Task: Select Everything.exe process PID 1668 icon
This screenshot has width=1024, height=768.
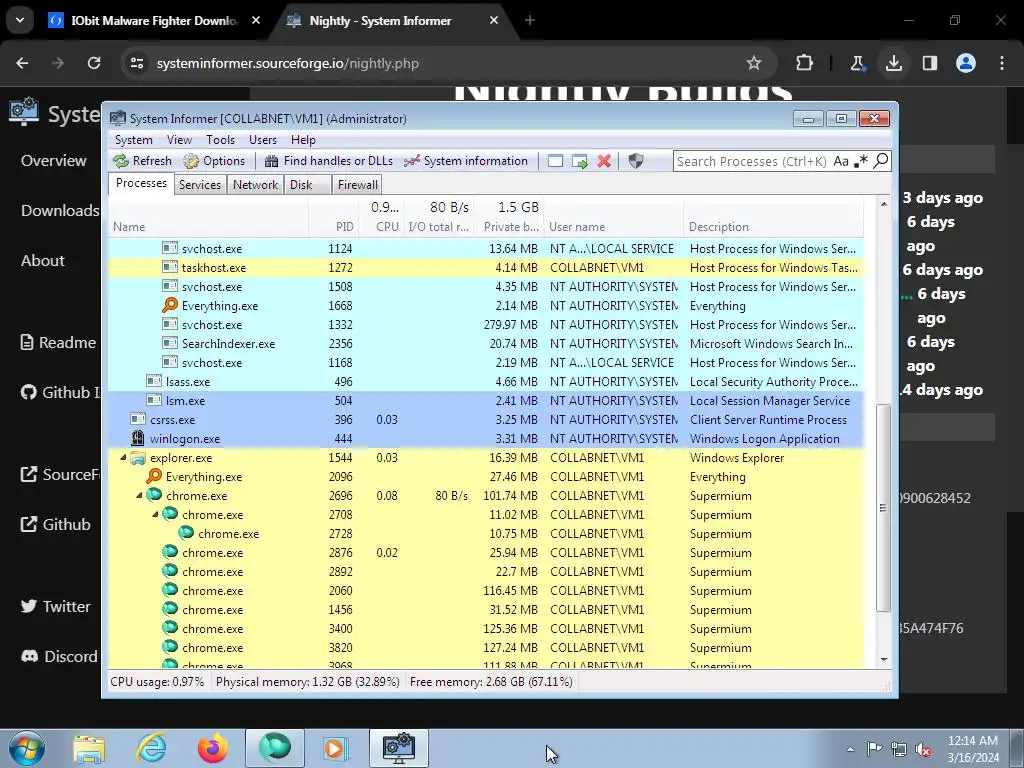Action: tap(170, 305)
